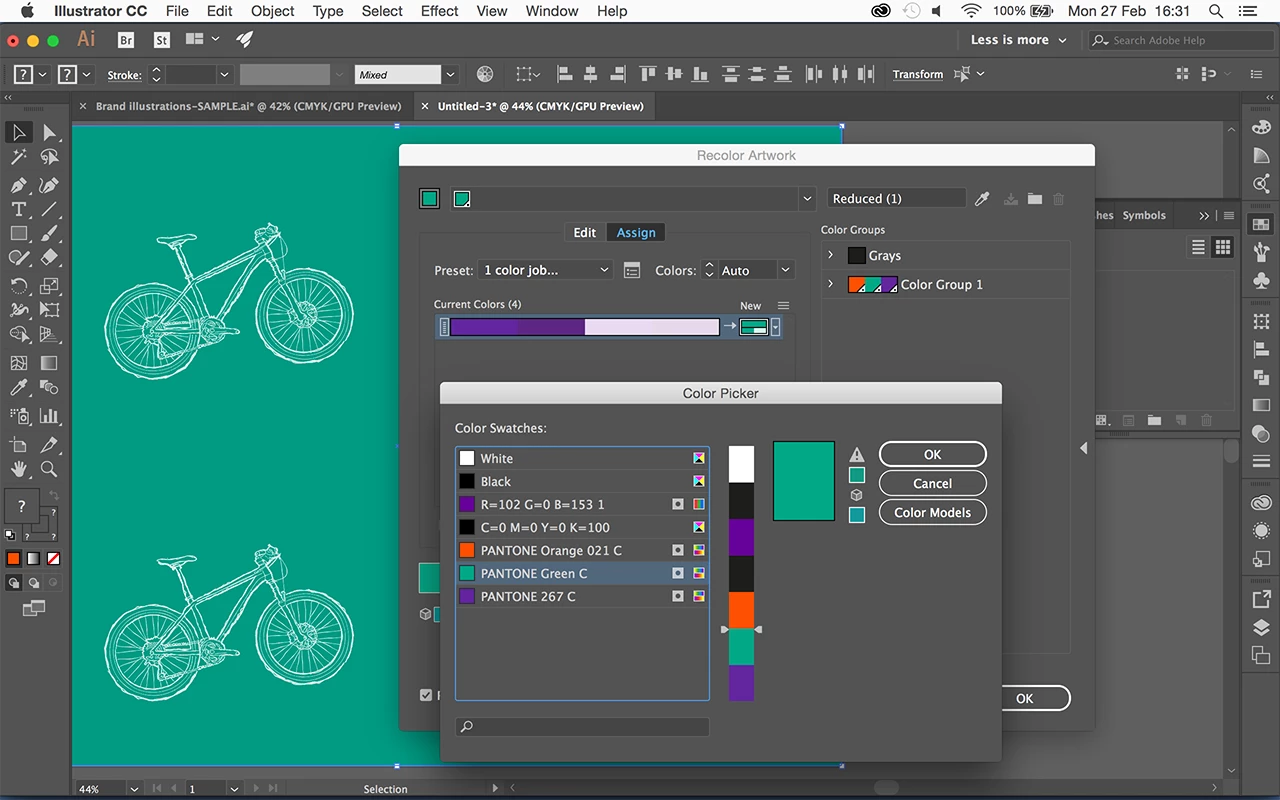
Task: Open Adobe Stock via St icon
Action: tap(162, 40)
